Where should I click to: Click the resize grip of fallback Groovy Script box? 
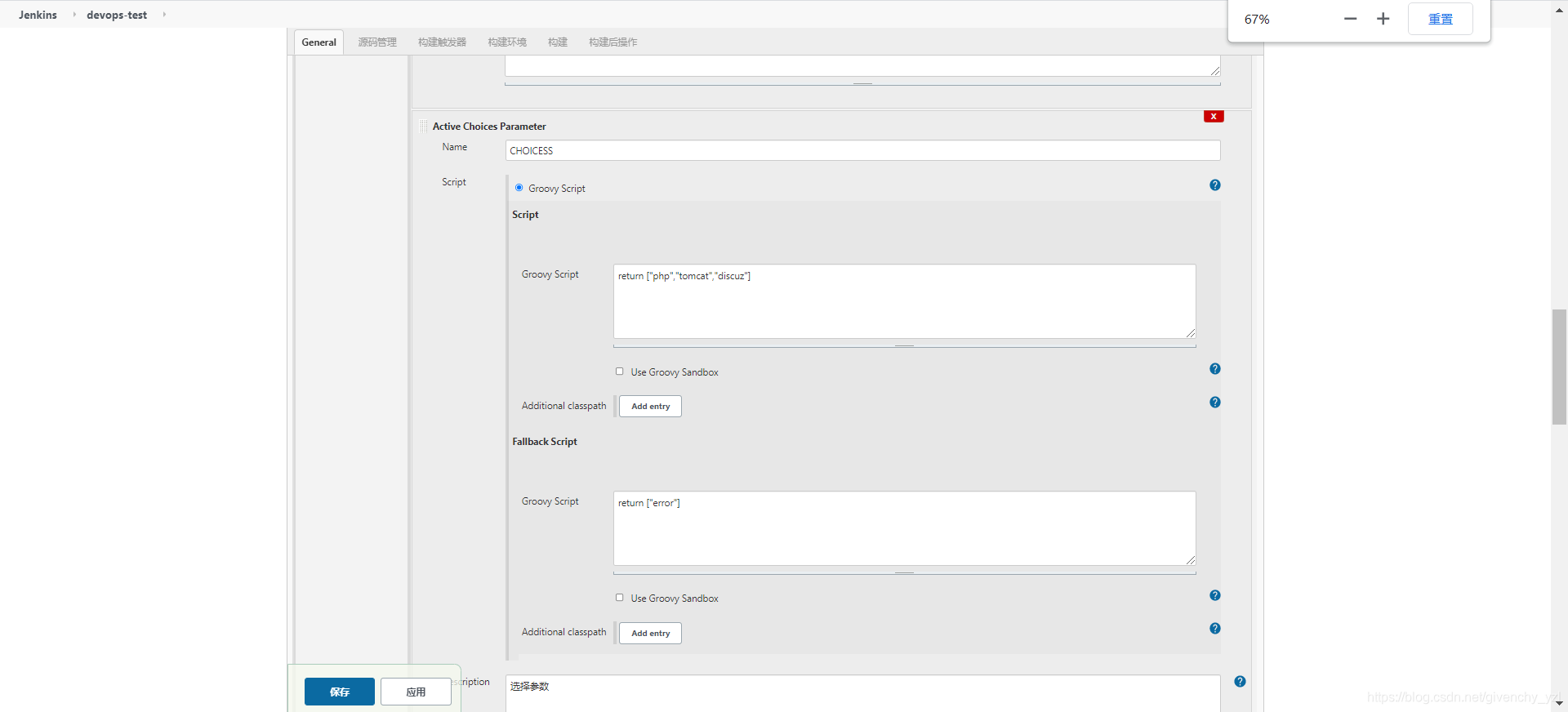(x=1191, y=560)
